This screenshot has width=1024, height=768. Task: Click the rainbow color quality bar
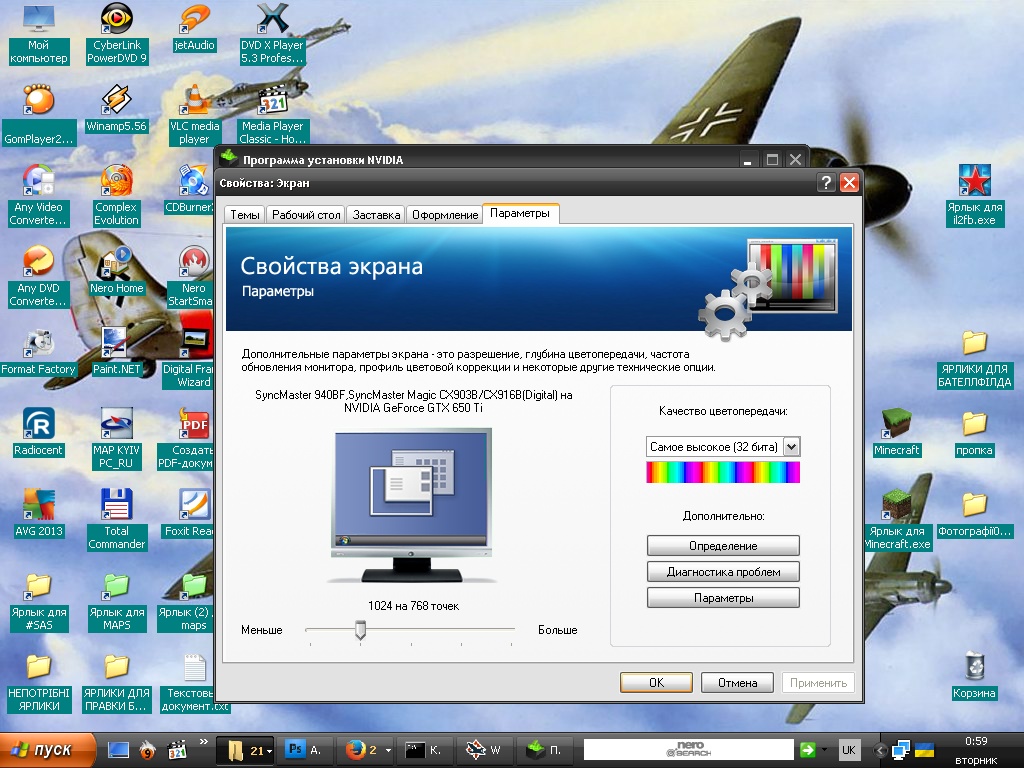point(723,472)
